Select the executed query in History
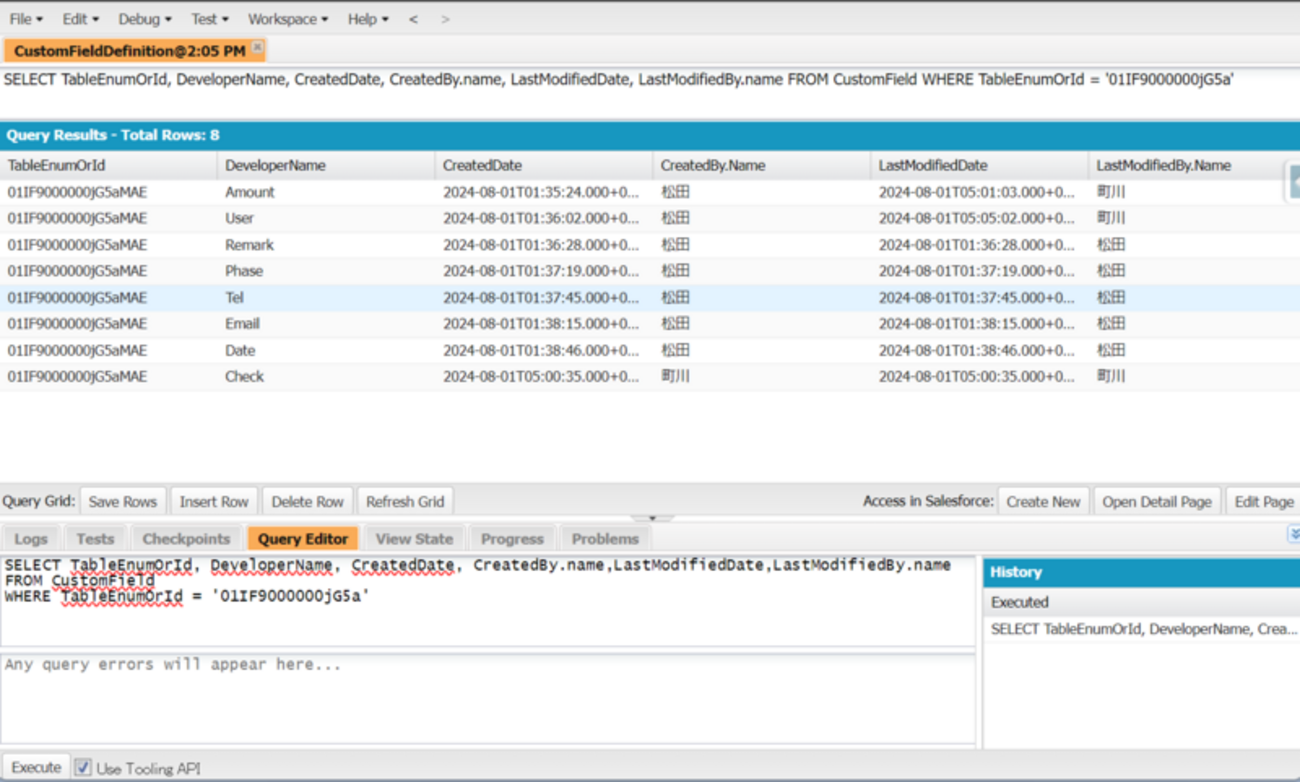 [1143, 629]
